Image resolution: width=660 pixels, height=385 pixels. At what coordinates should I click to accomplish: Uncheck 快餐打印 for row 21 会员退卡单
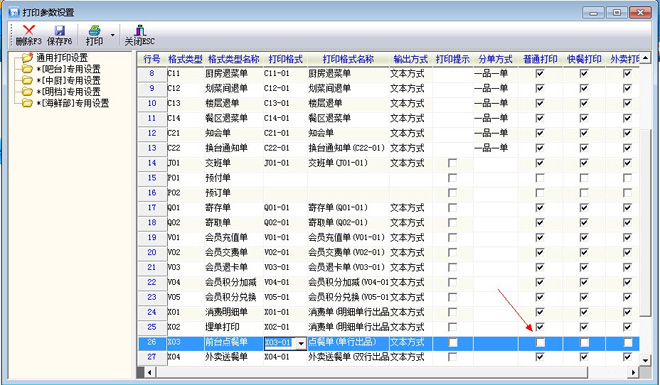[584, 267]
